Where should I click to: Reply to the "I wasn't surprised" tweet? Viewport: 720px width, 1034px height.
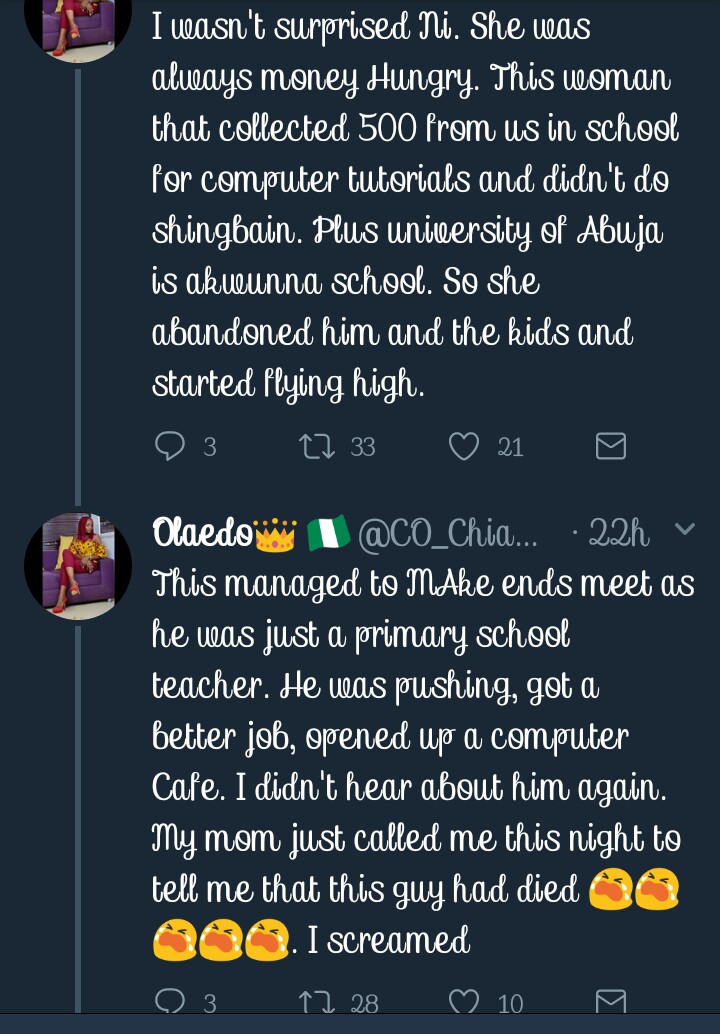pos(170,446)
